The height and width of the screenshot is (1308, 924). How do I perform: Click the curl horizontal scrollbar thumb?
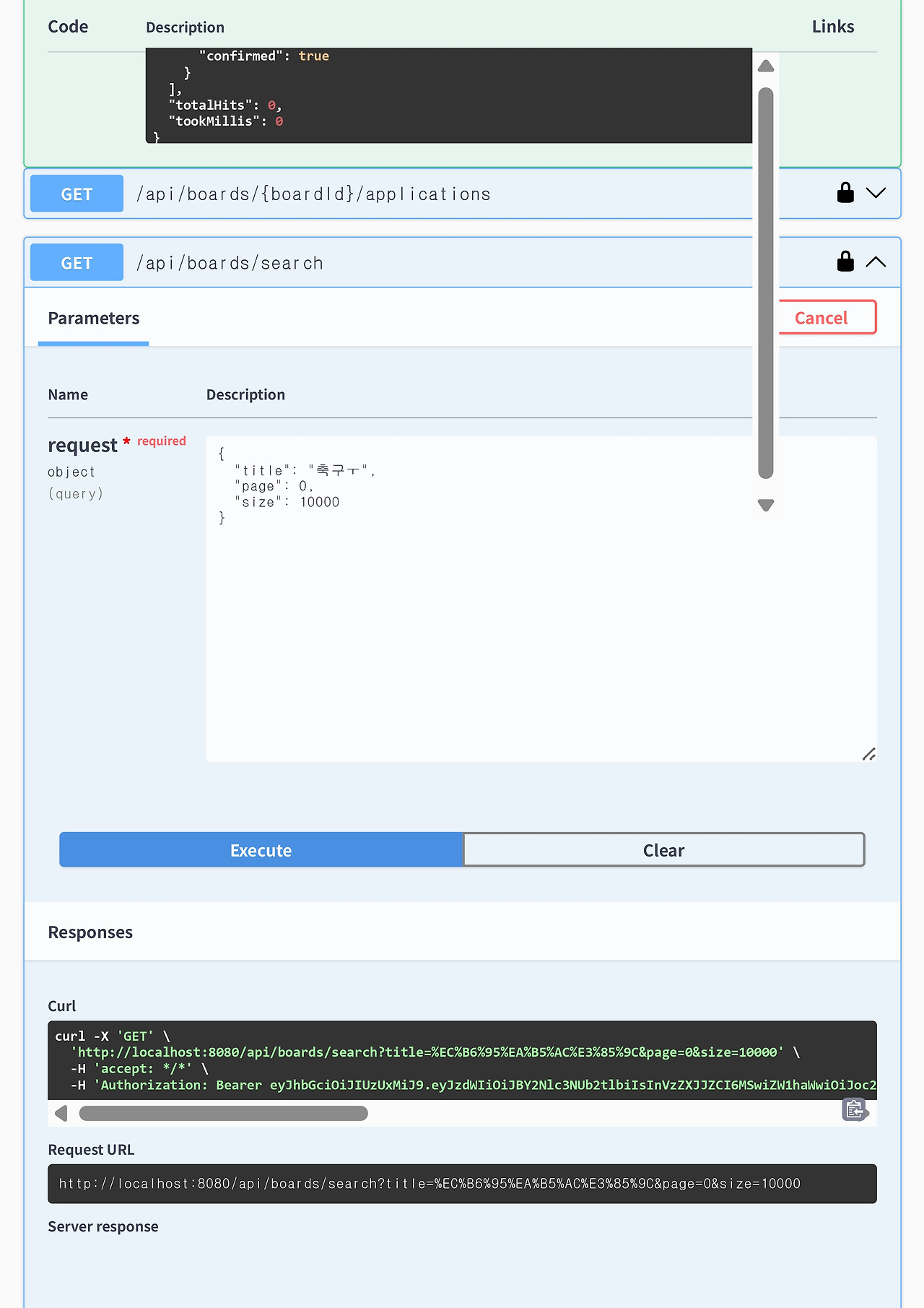(223, 1114)
